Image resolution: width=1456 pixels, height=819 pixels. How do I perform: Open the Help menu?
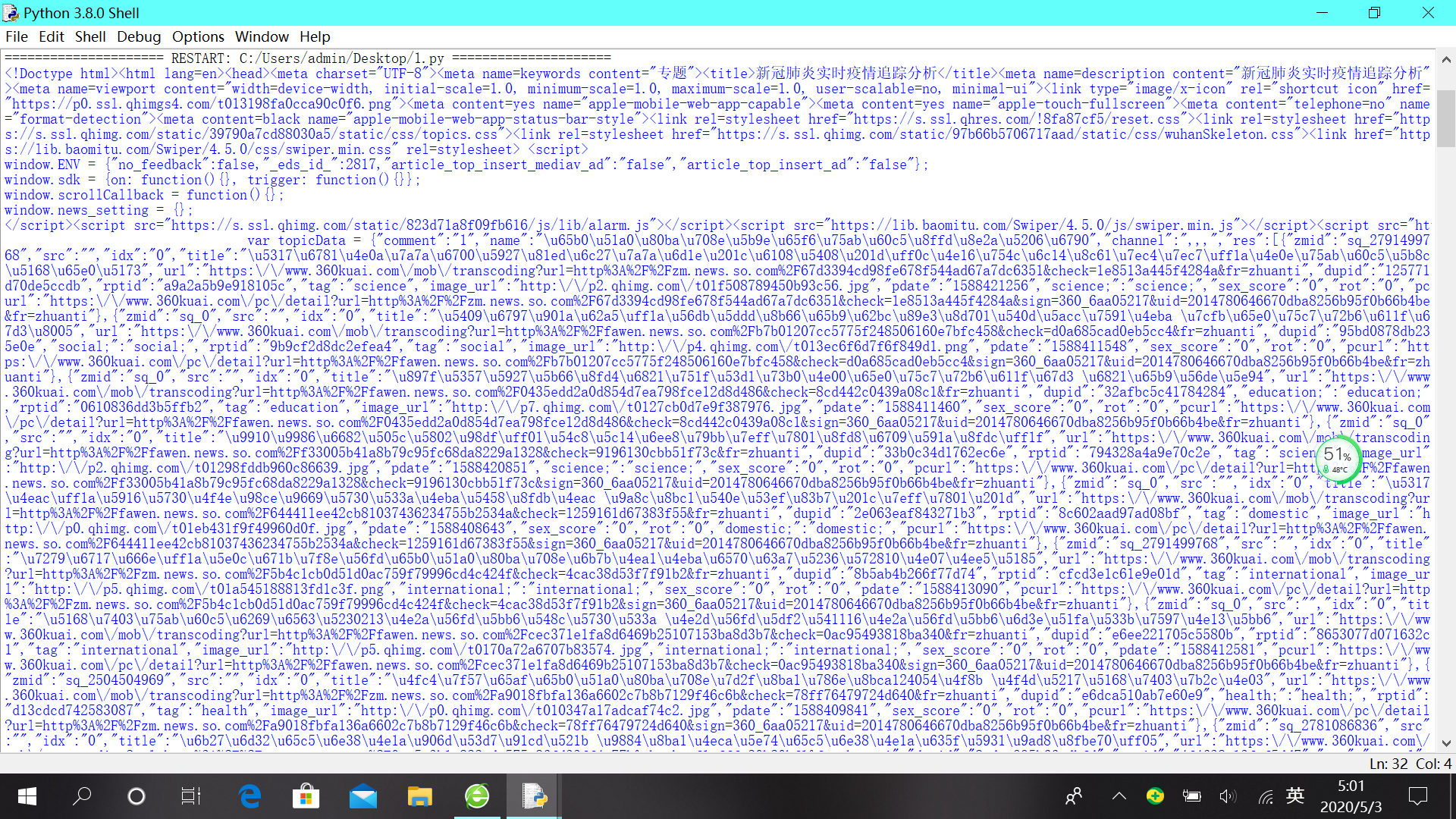(x=315, y=36)
